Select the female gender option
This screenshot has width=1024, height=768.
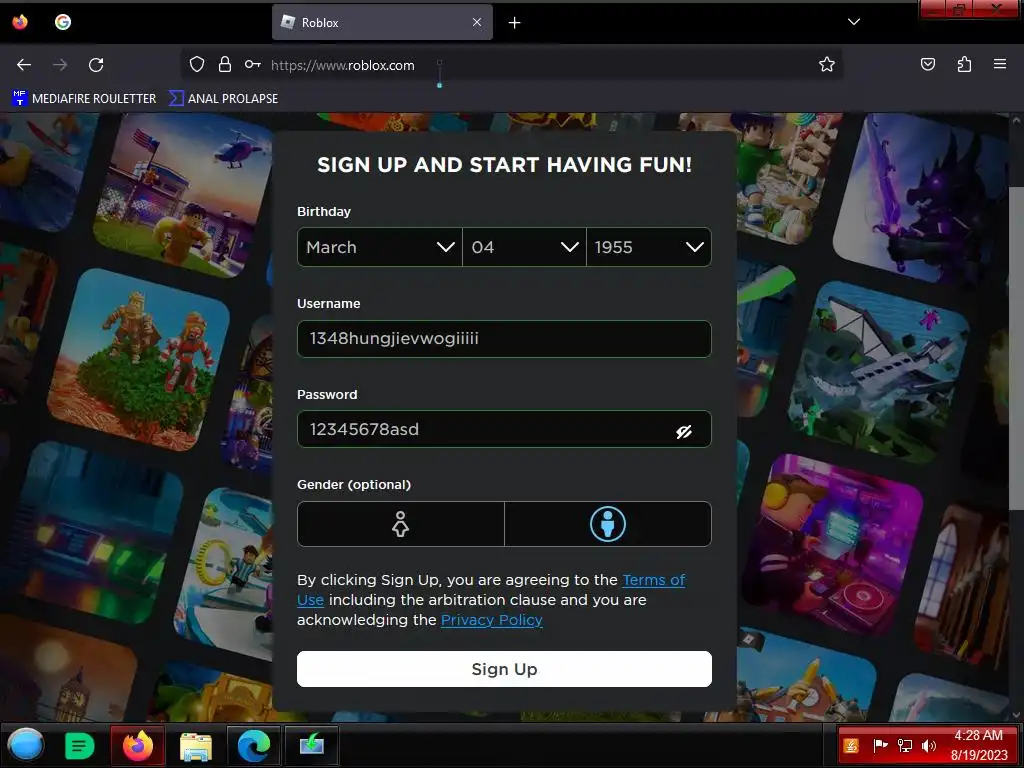tap(400, 524)
